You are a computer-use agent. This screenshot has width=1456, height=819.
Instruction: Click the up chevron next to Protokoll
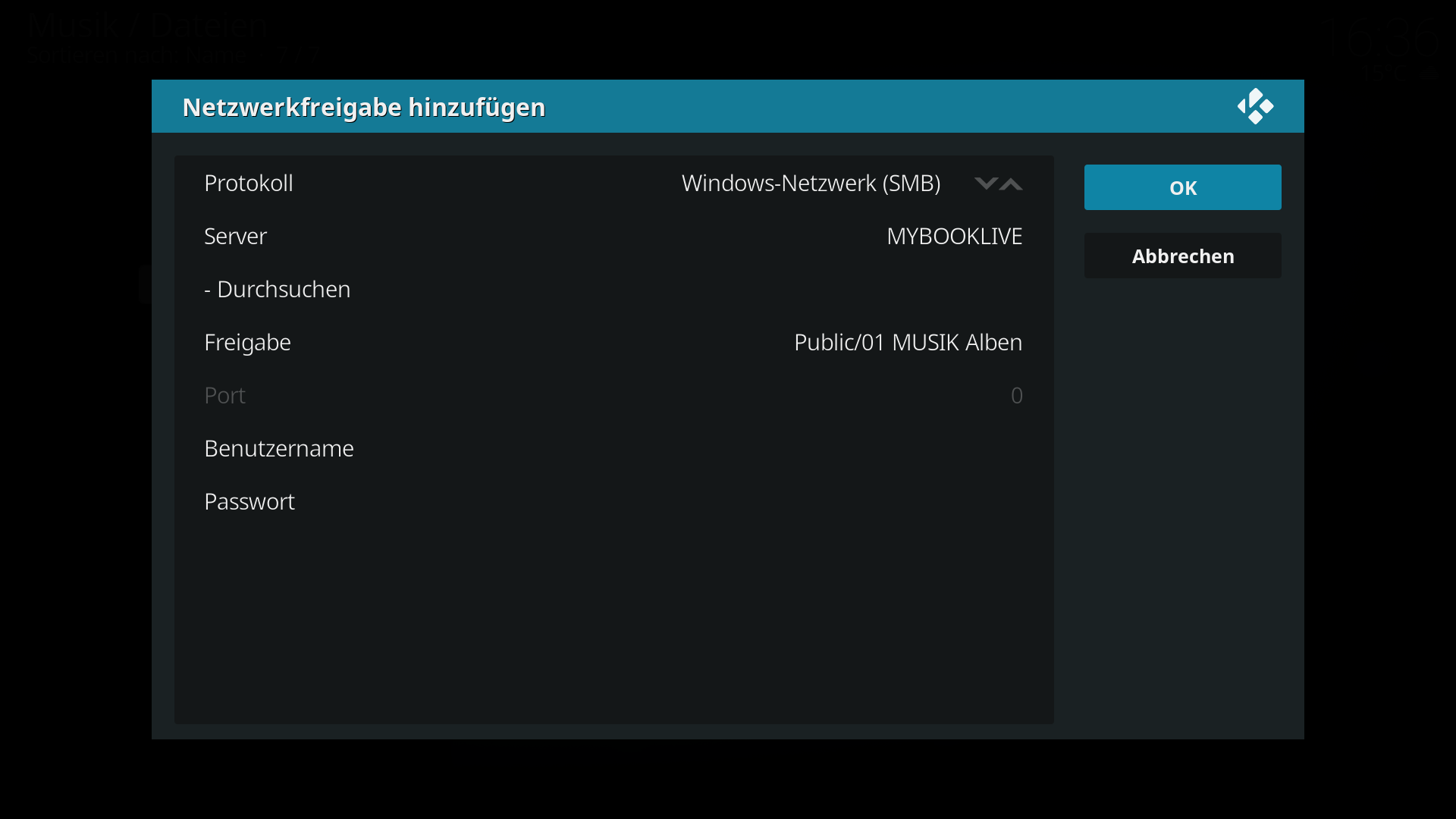1012,184
